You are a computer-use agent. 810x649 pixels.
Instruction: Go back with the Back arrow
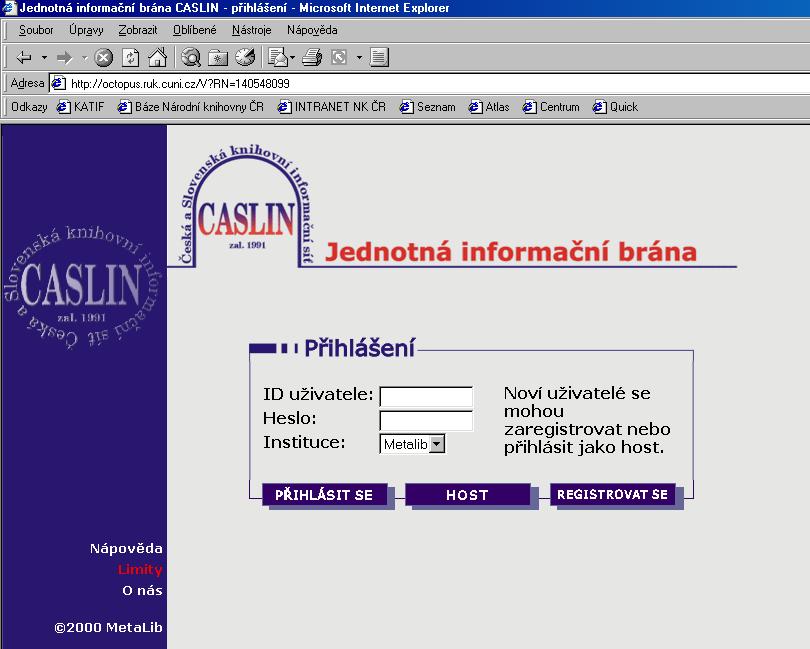[24, 57]
